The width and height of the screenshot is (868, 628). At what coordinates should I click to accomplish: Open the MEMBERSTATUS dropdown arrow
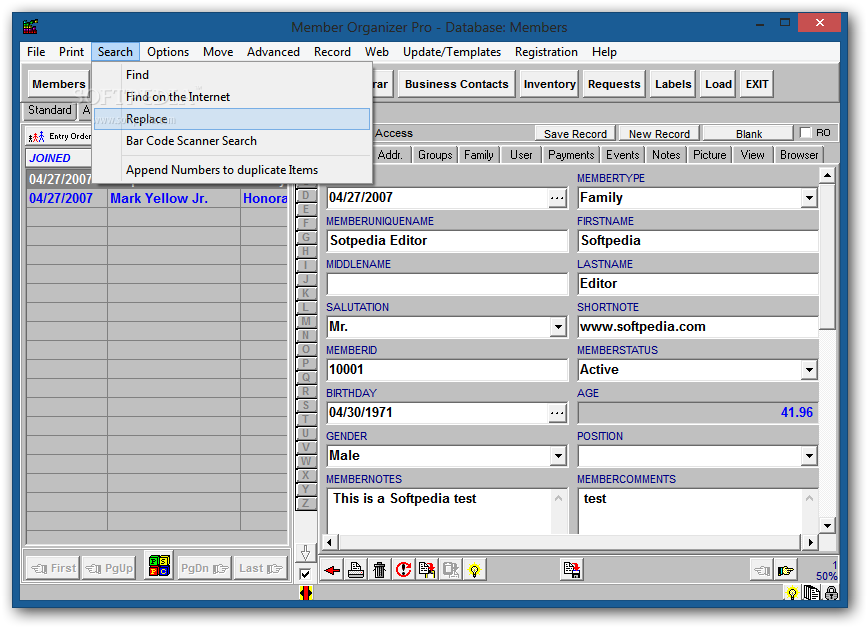pos(809,369)
